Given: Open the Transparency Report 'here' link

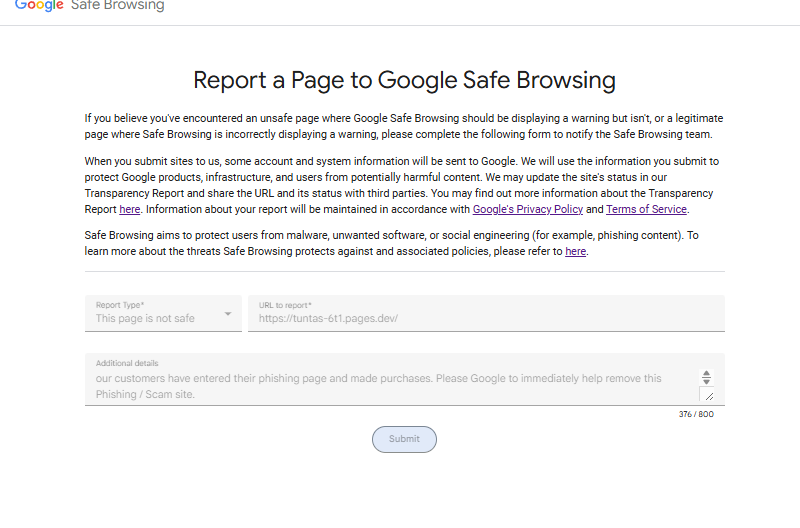Looking at the screenshot, I should click(130, 209).
